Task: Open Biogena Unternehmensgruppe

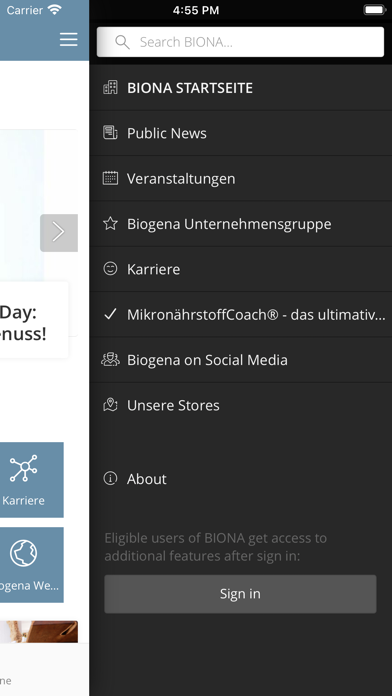Action: (x=241, y=224)
